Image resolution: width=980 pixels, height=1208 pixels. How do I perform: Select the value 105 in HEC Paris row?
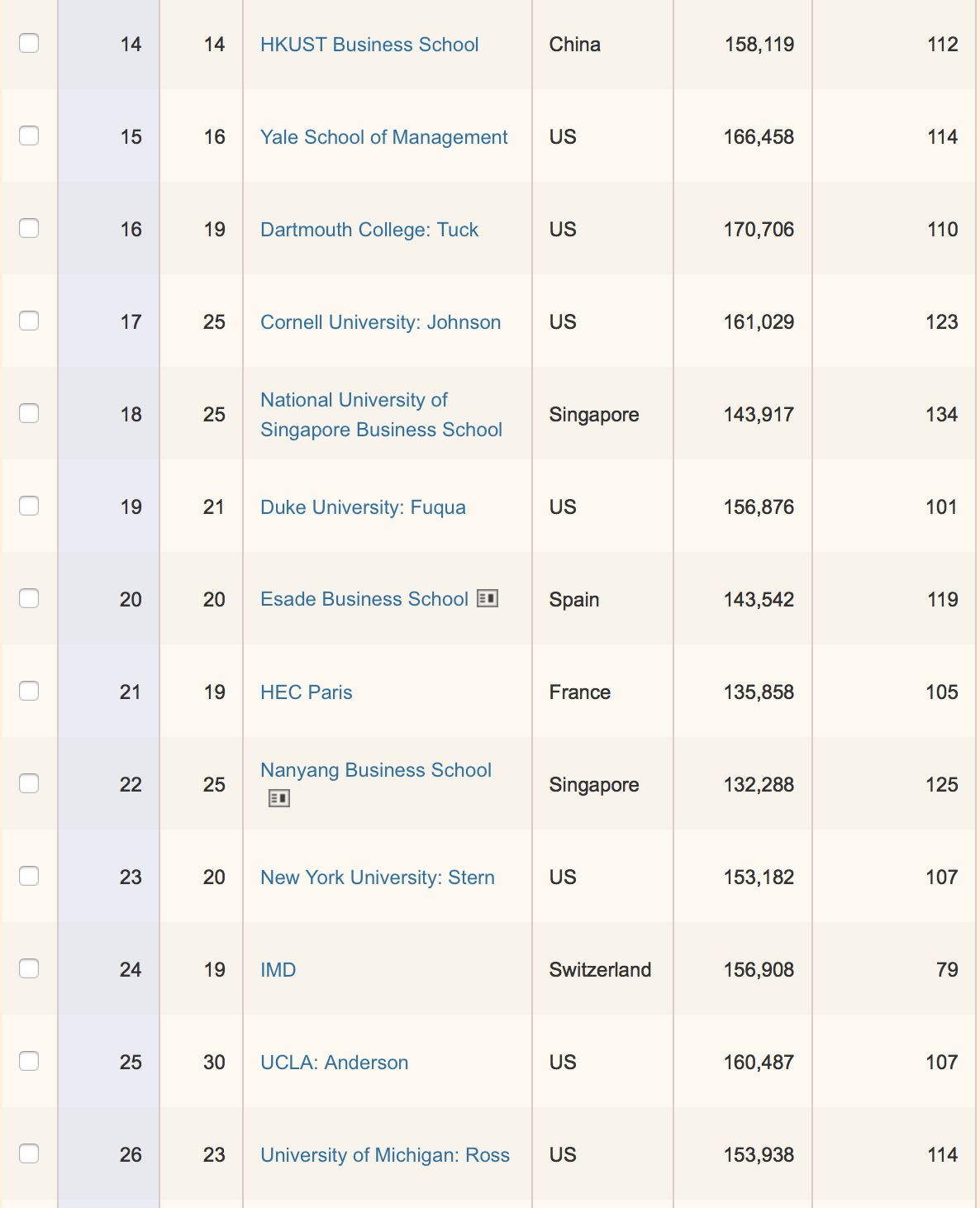click(942, 692)
